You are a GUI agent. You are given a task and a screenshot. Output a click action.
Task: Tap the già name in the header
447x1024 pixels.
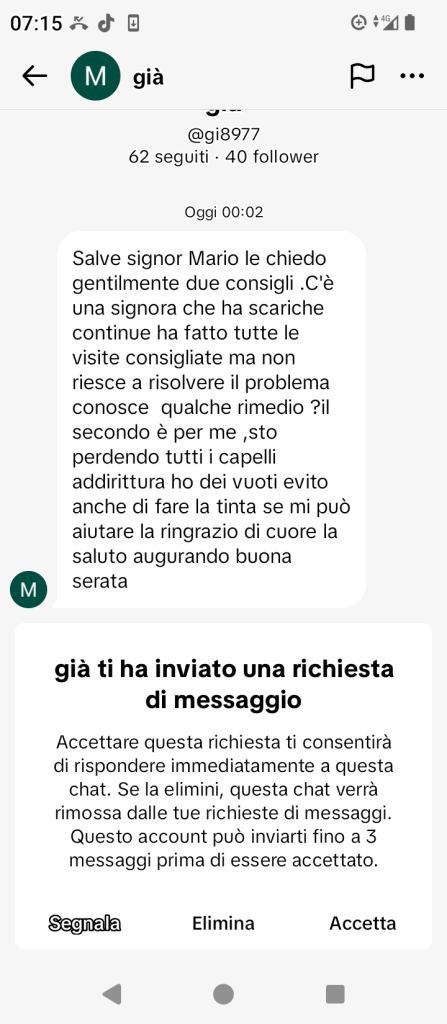148,78
